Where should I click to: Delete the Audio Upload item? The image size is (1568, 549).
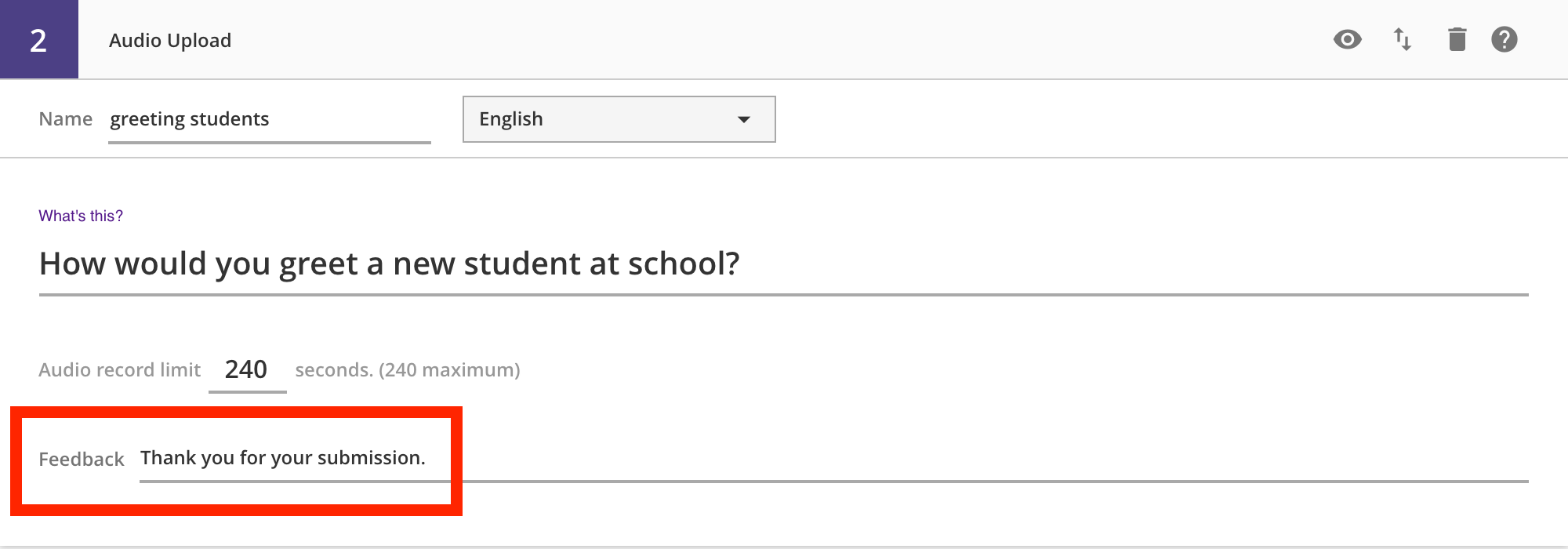[x=1457, y=39]
